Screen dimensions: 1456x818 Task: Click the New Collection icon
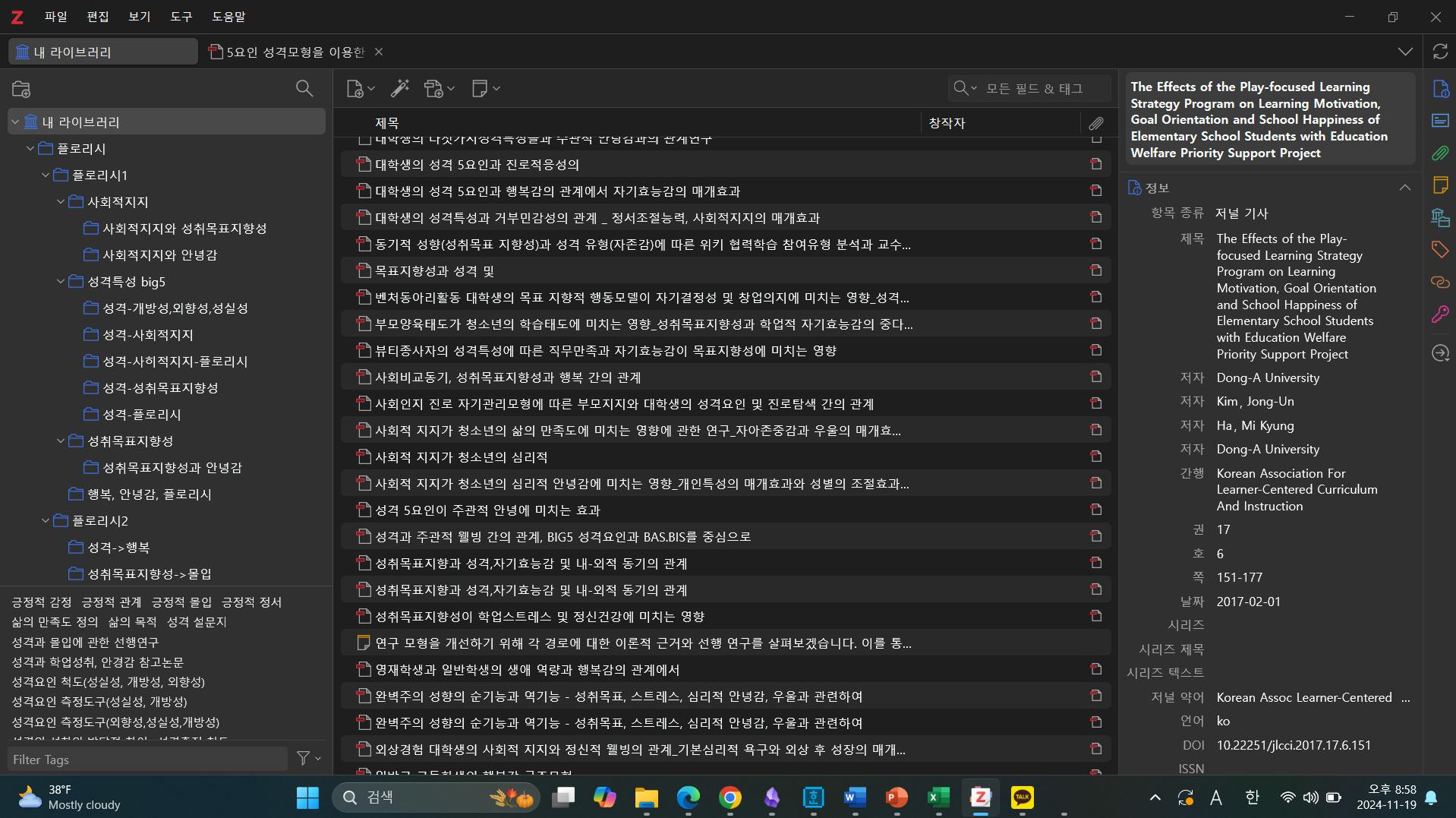21,89
